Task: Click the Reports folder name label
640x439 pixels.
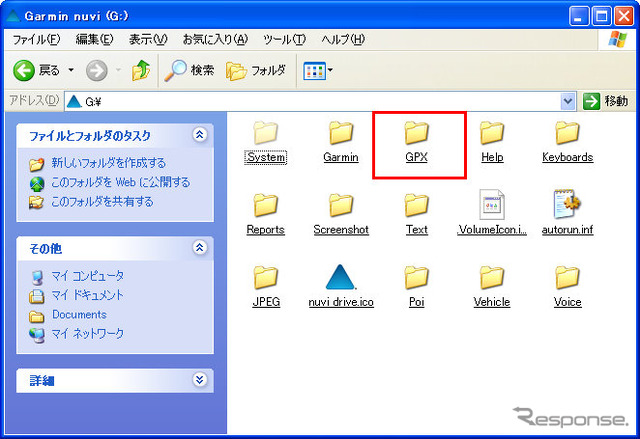Action: pos(266,230)
